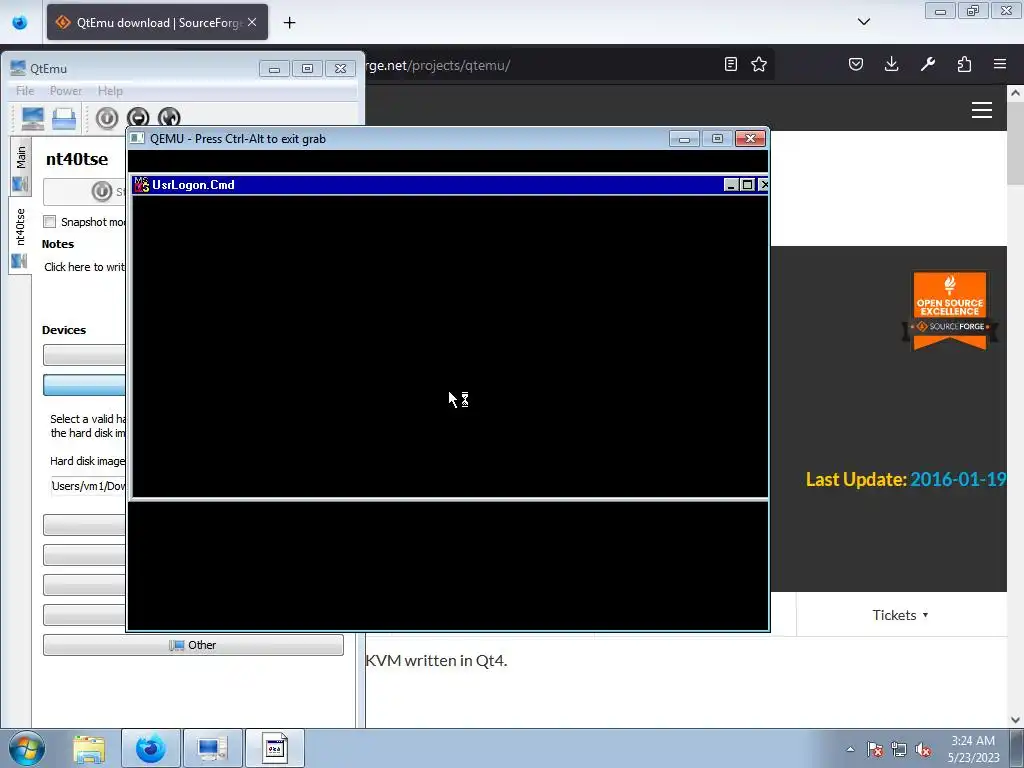1024x768 pixels.
Task: Open the list all tabs chevron in Firefox
Action: [x=864, y=22]
